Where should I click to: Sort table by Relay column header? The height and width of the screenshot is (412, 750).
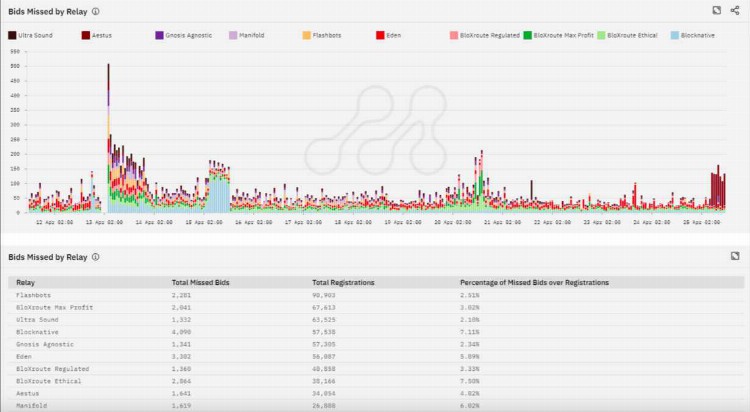pyautogui.click(x=26, y=283)
